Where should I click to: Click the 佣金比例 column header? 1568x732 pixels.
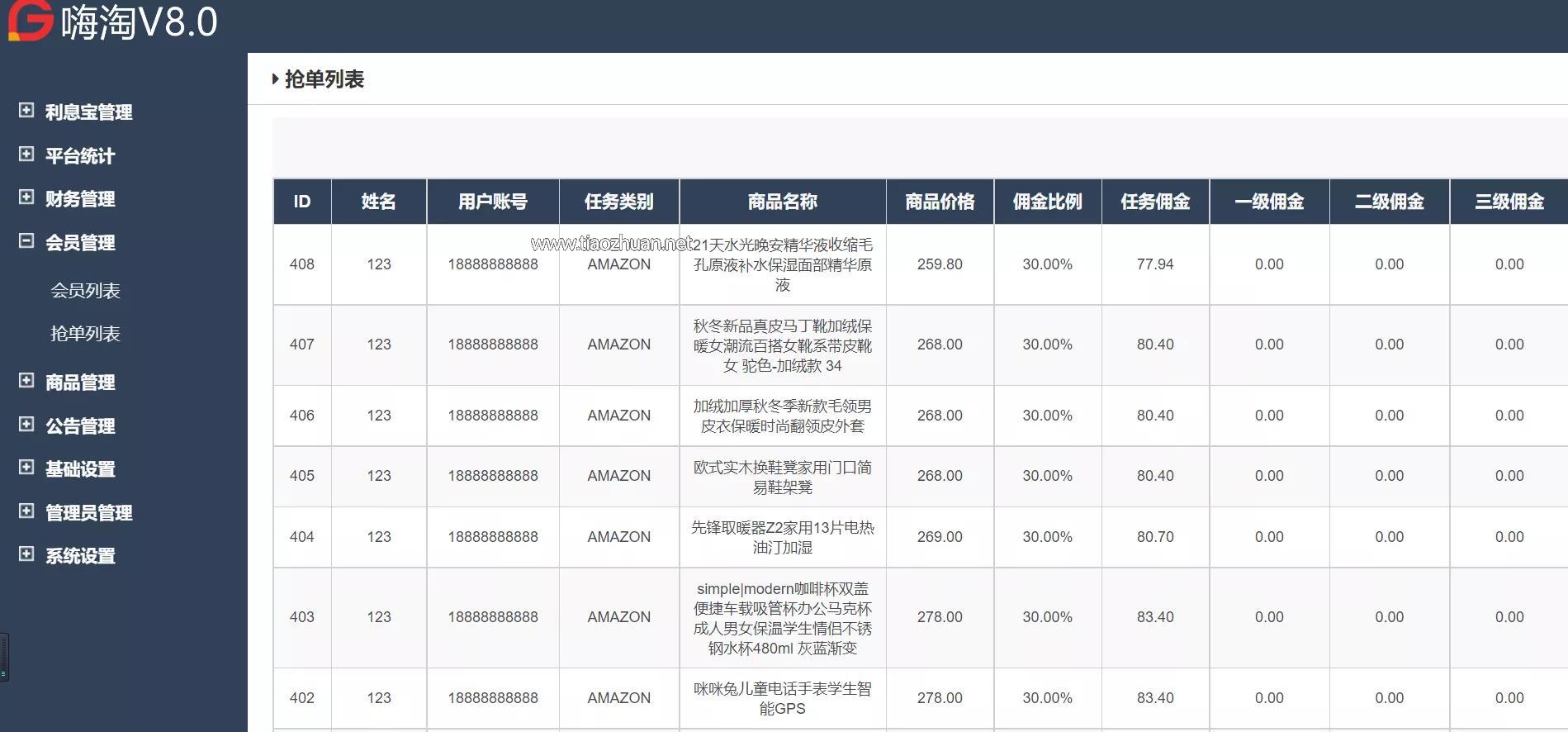click(x=1048, y=202)
